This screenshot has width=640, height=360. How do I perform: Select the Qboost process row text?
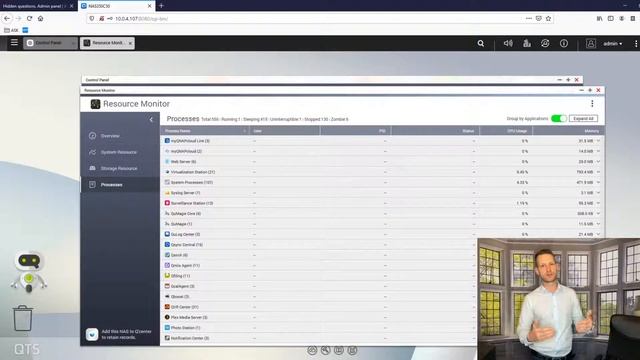click(180, 296)
